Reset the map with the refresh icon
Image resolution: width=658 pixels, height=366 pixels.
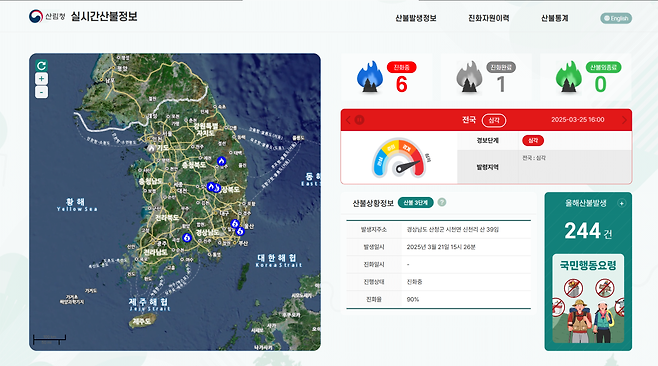41,65
